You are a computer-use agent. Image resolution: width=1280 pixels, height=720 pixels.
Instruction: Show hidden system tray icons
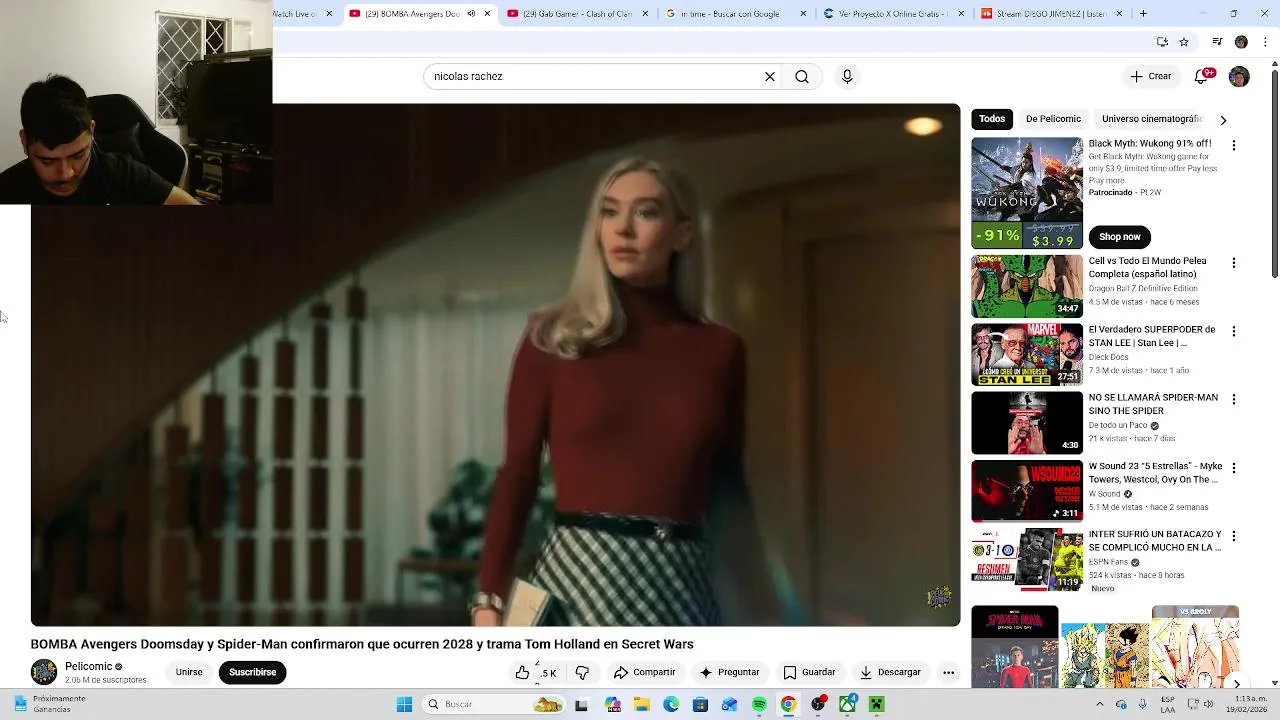(1099, 704)
